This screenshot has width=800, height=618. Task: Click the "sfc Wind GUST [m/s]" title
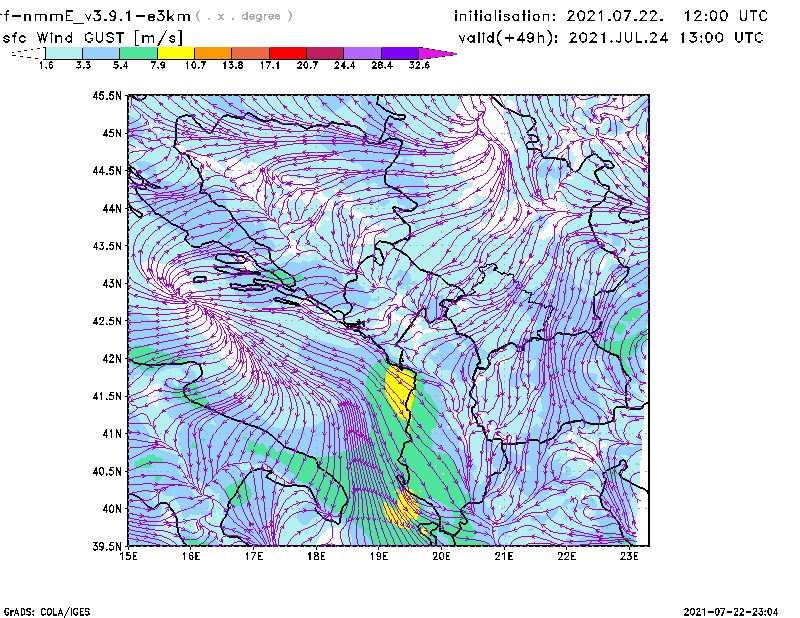[92, 38]
